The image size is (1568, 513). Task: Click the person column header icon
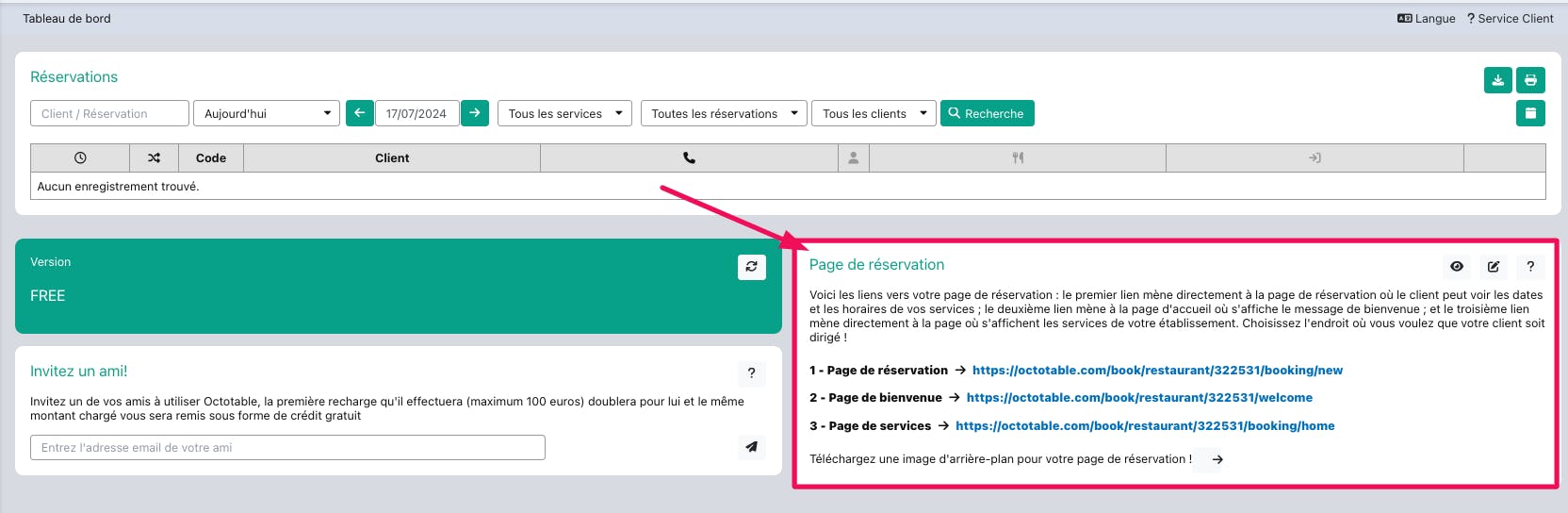pos(853,157)
